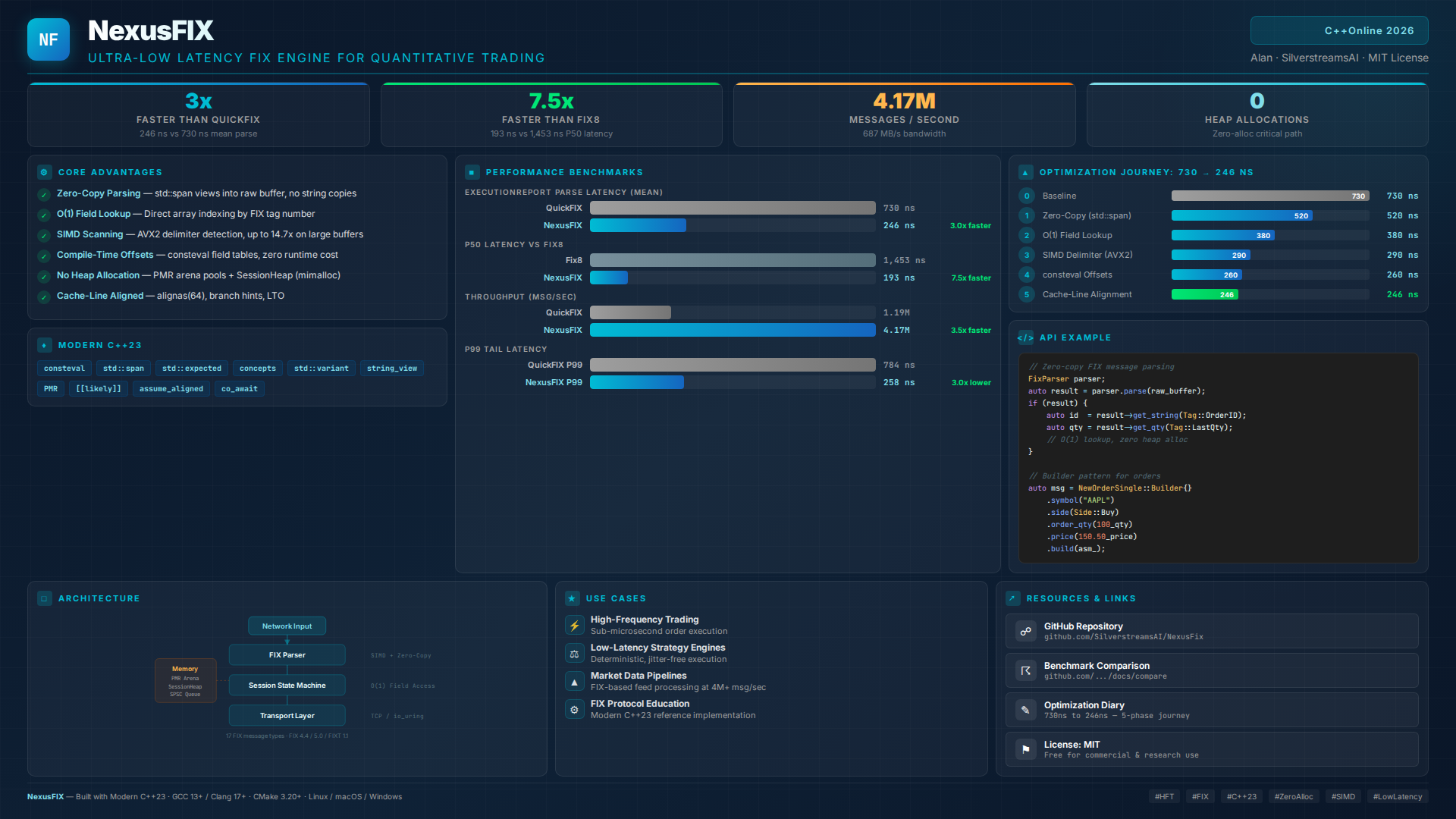This screenshot has width=1456, height=819.
Task: Click the #ZeroAlloc hashtag in the footer
Action: tap(1293, 796)
